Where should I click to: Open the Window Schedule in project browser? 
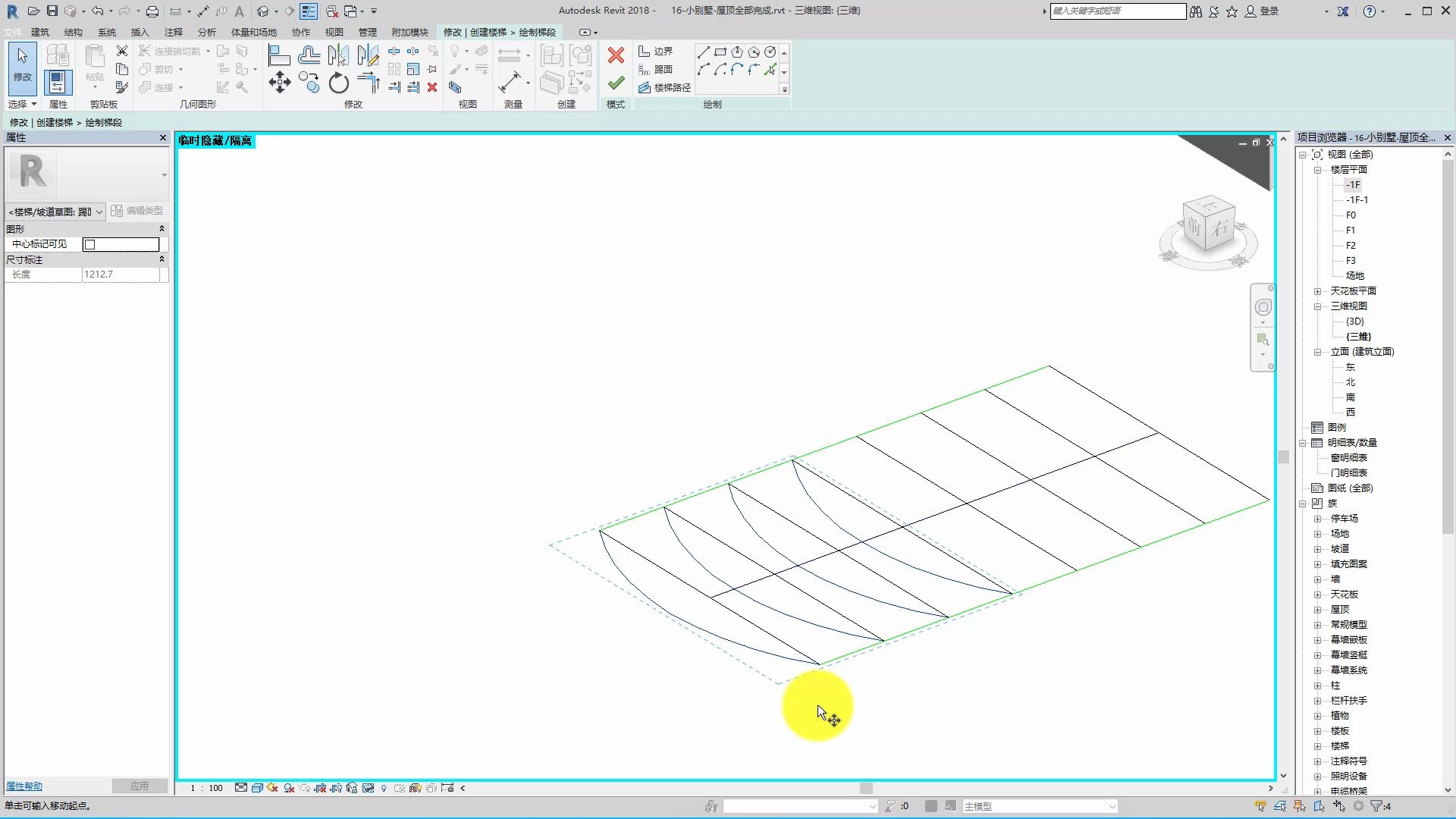[x=1349, y=458]
